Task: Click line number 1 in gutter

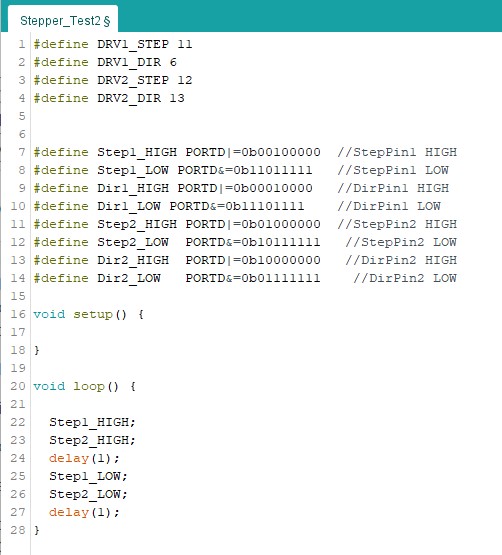Action: [x=22, y=44]
